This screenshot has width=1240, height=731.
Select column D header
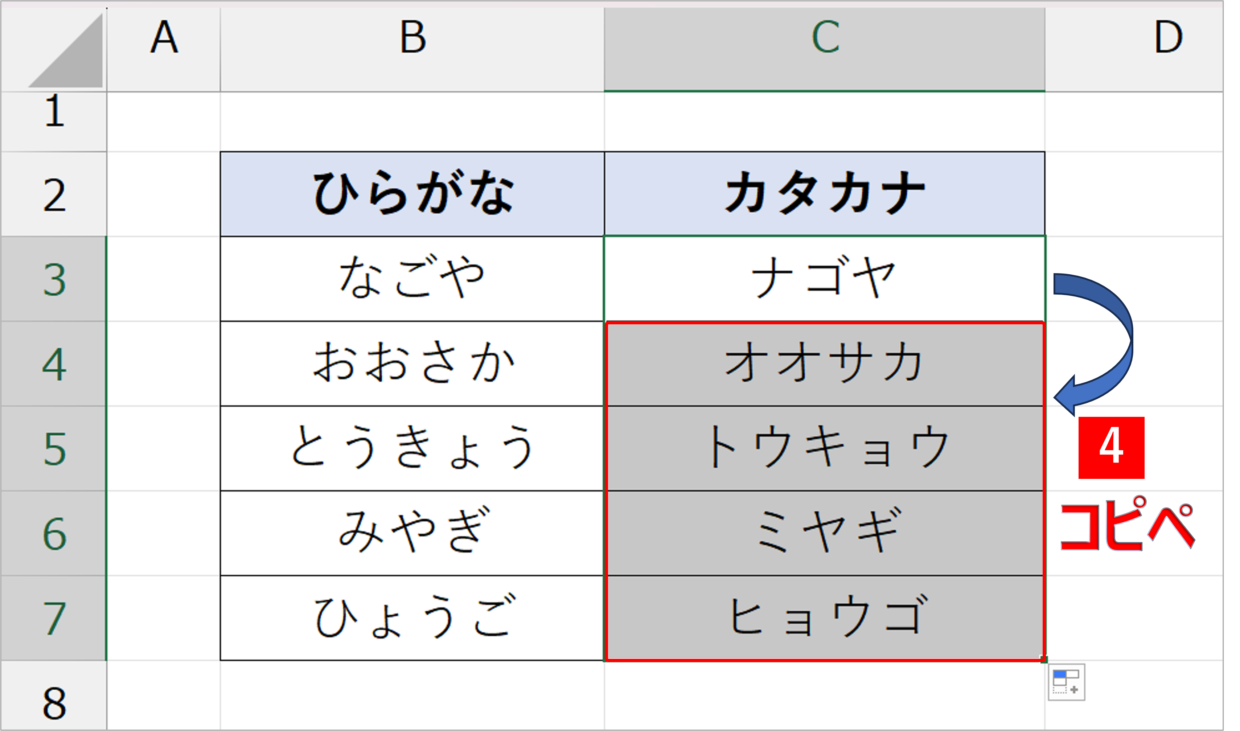(x=1134, y=50)
